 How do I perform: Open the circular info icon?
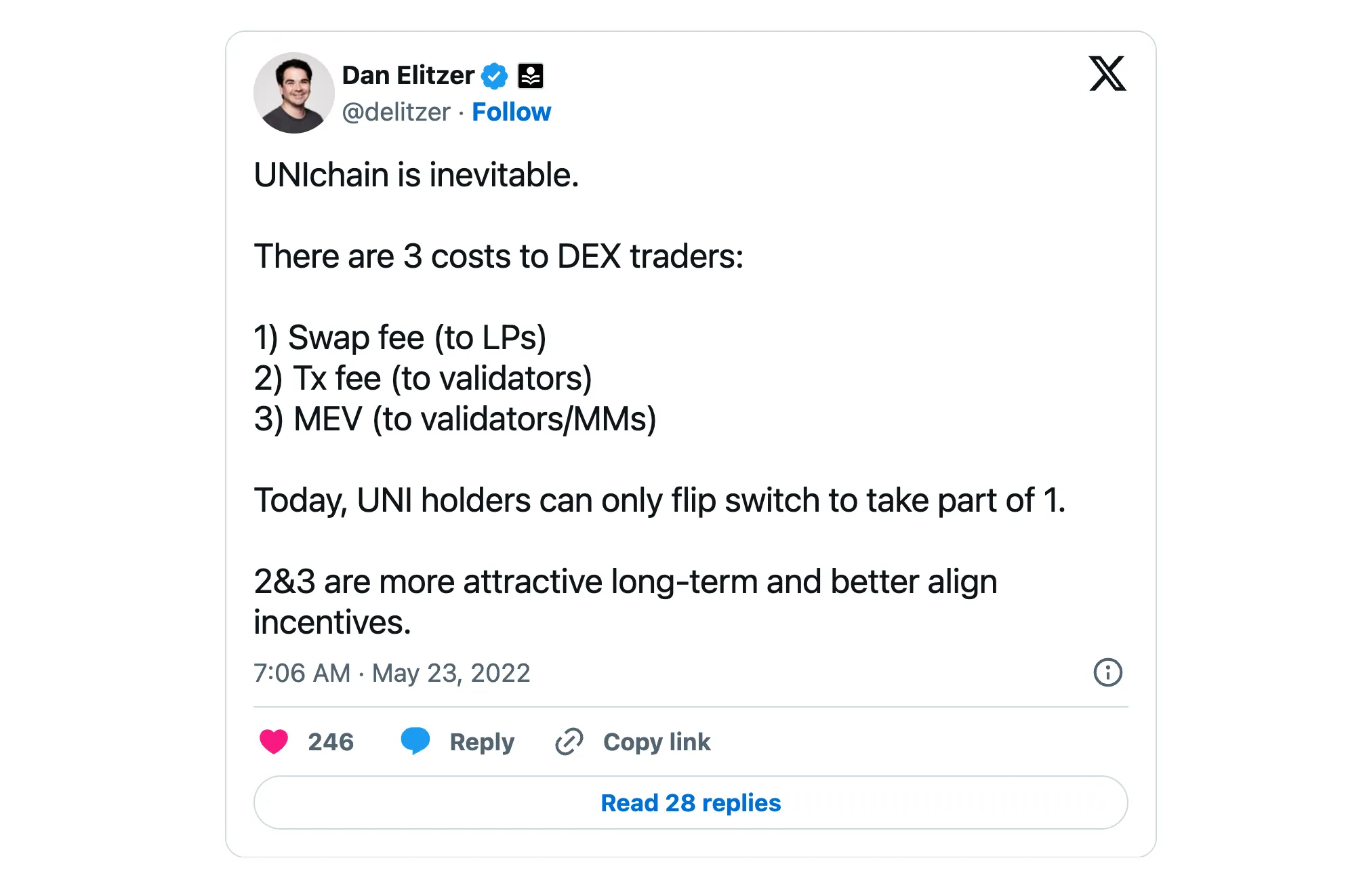click(x=1107, y=673)
